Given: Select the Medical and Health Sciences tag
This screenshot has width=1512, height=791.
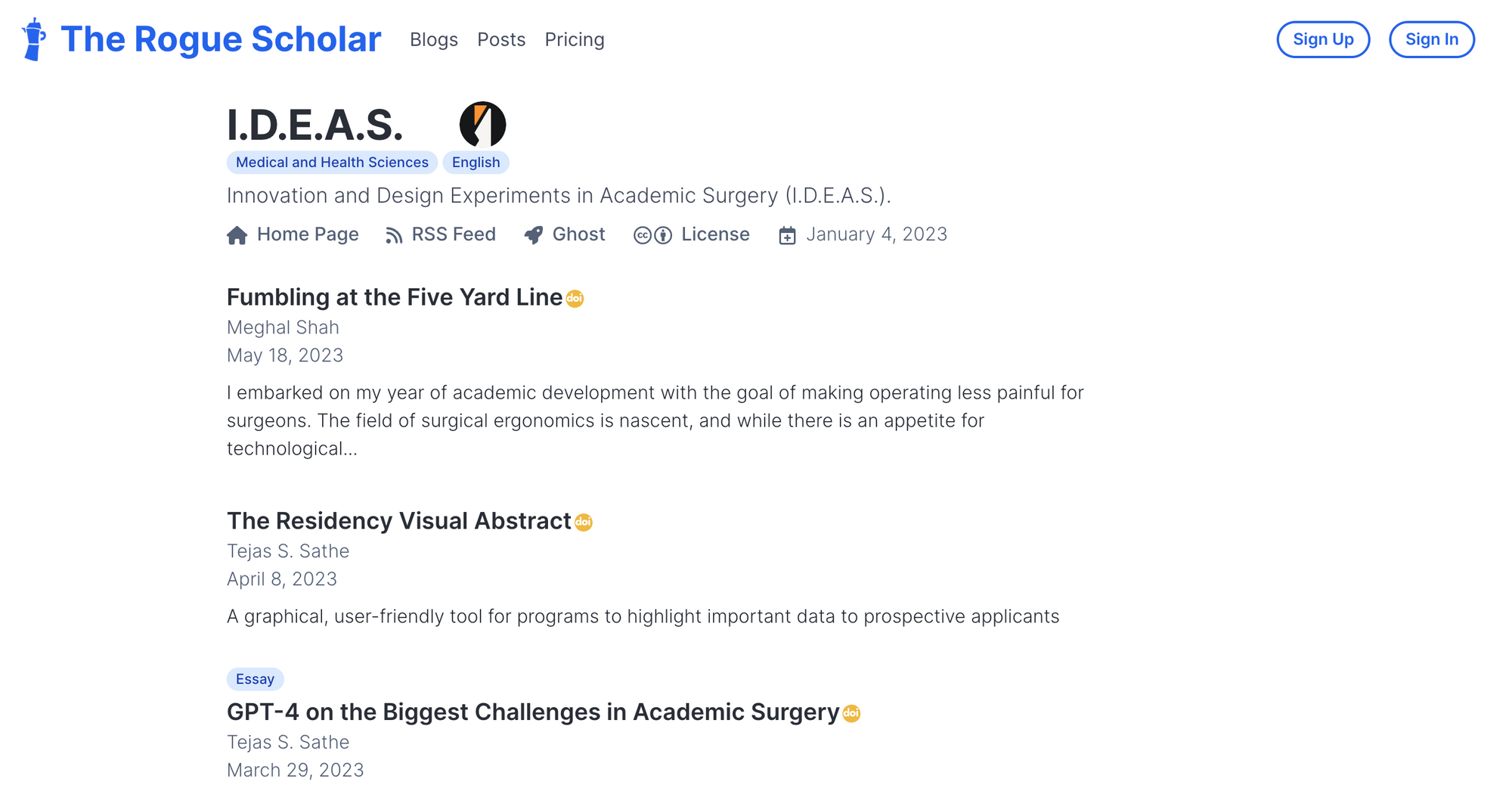Looking at the screenshot, I should (x=332, y=163).
